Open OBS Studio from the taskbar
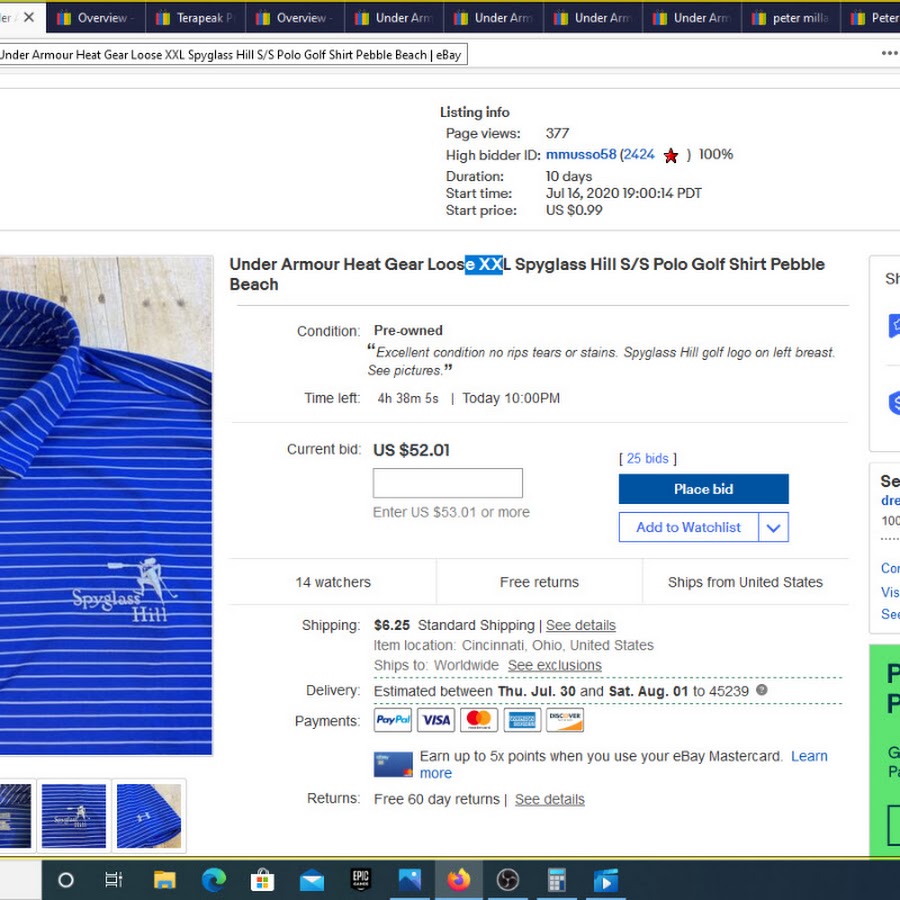Viewport: 900px width, 900px height. click(508, 879)
